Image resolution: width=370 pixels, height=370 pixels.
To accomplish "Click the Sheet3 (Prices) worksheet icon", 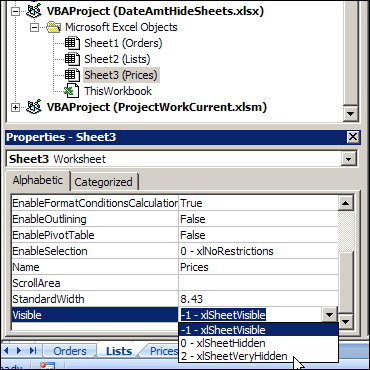I will pos(72,75).
